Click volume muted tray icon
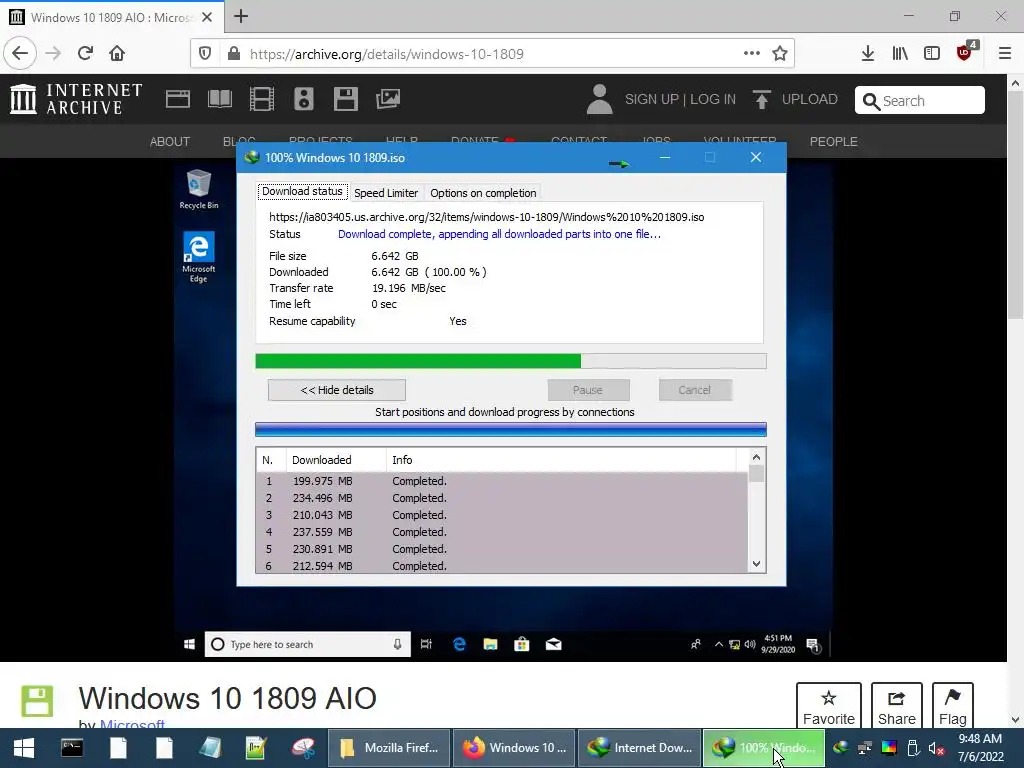1024x768 pixels. (x=936, y=748)
